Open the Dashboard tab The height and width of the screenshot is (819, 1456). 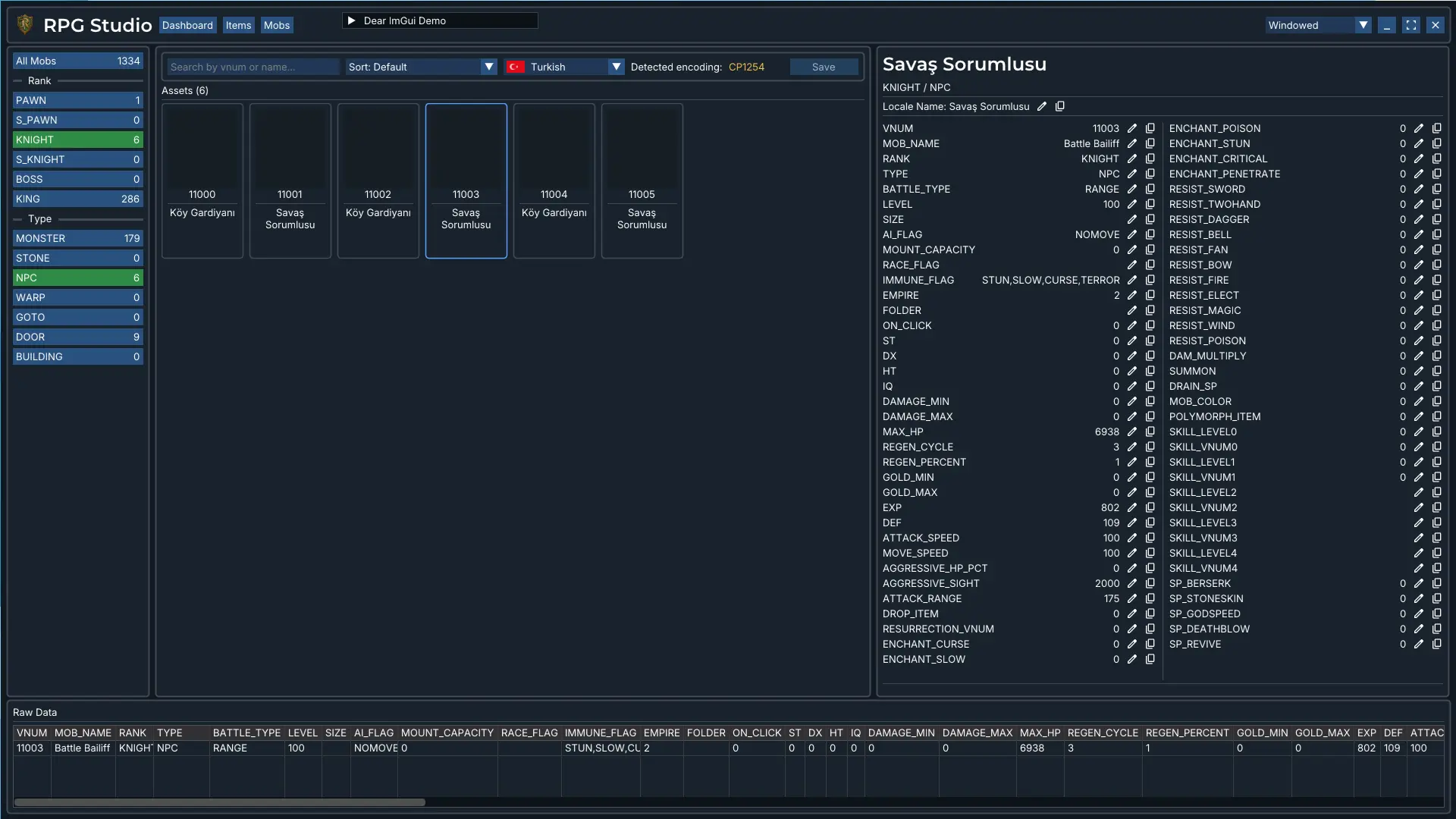tap(187, 25)
